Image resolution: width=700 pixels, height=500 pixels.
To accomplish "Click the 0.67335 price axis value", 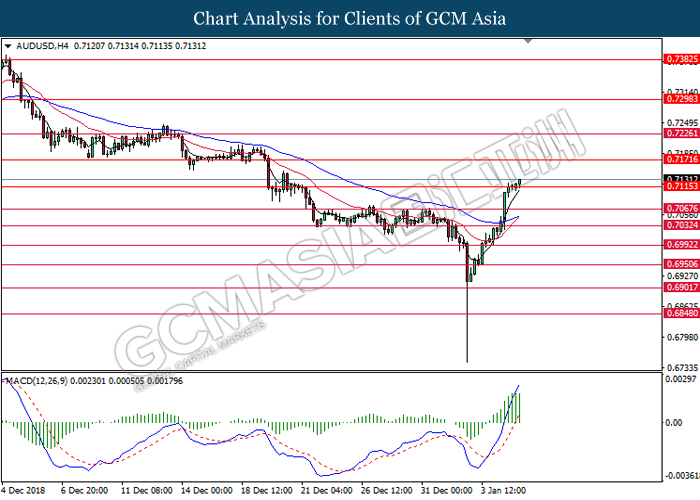I will (x=682, y=368).
